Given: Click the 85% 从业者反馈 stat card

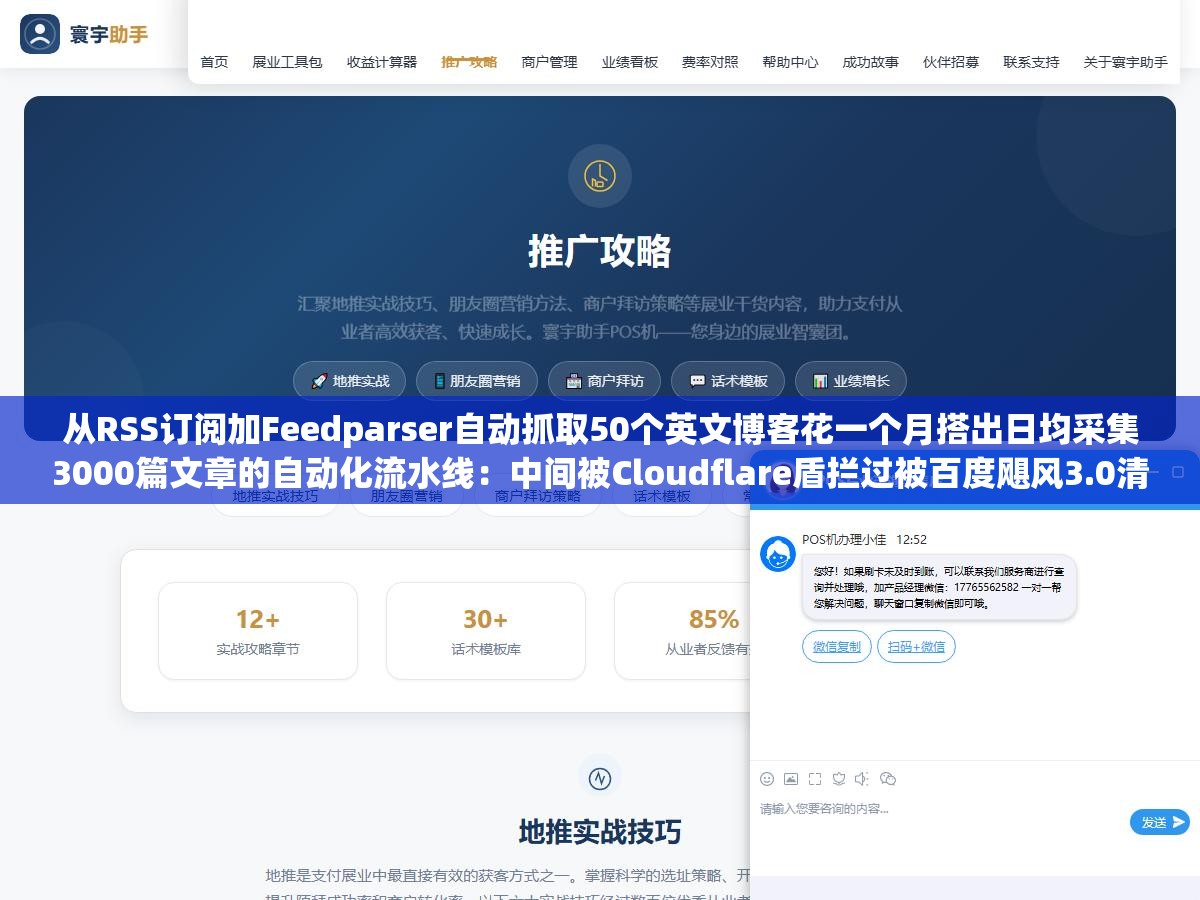Looking at the screenshot, I should (x=682, y=631).
